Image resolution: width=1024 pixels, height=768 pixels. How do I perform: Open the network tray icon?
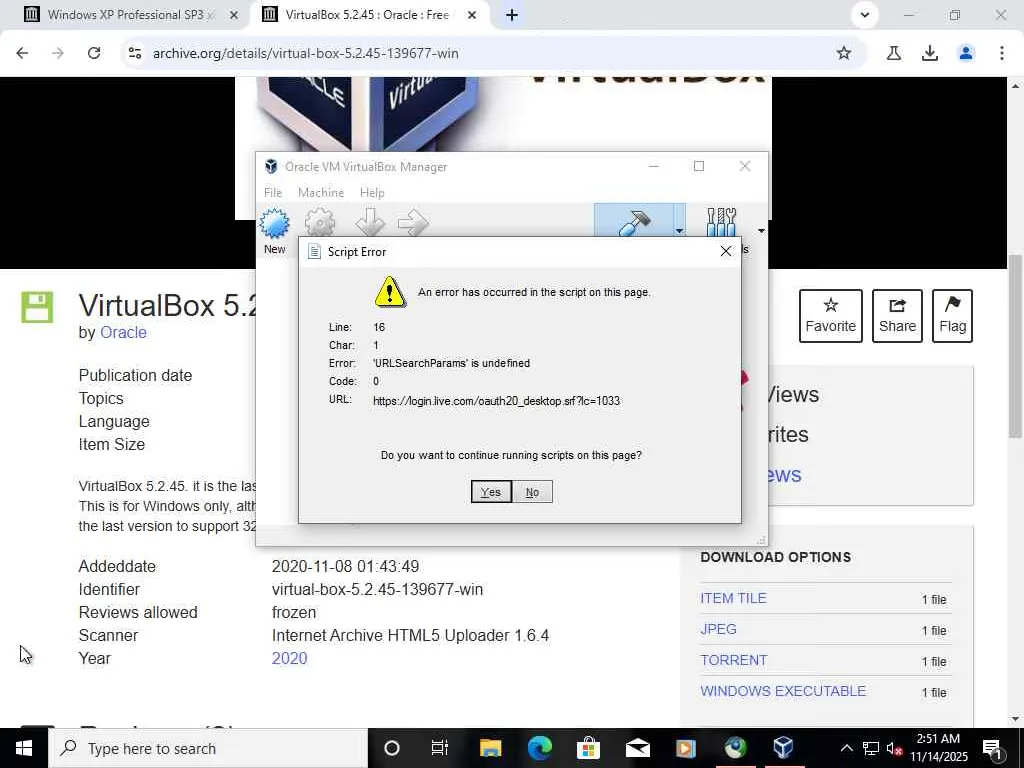pyautogui.click(x=871, y=748)
